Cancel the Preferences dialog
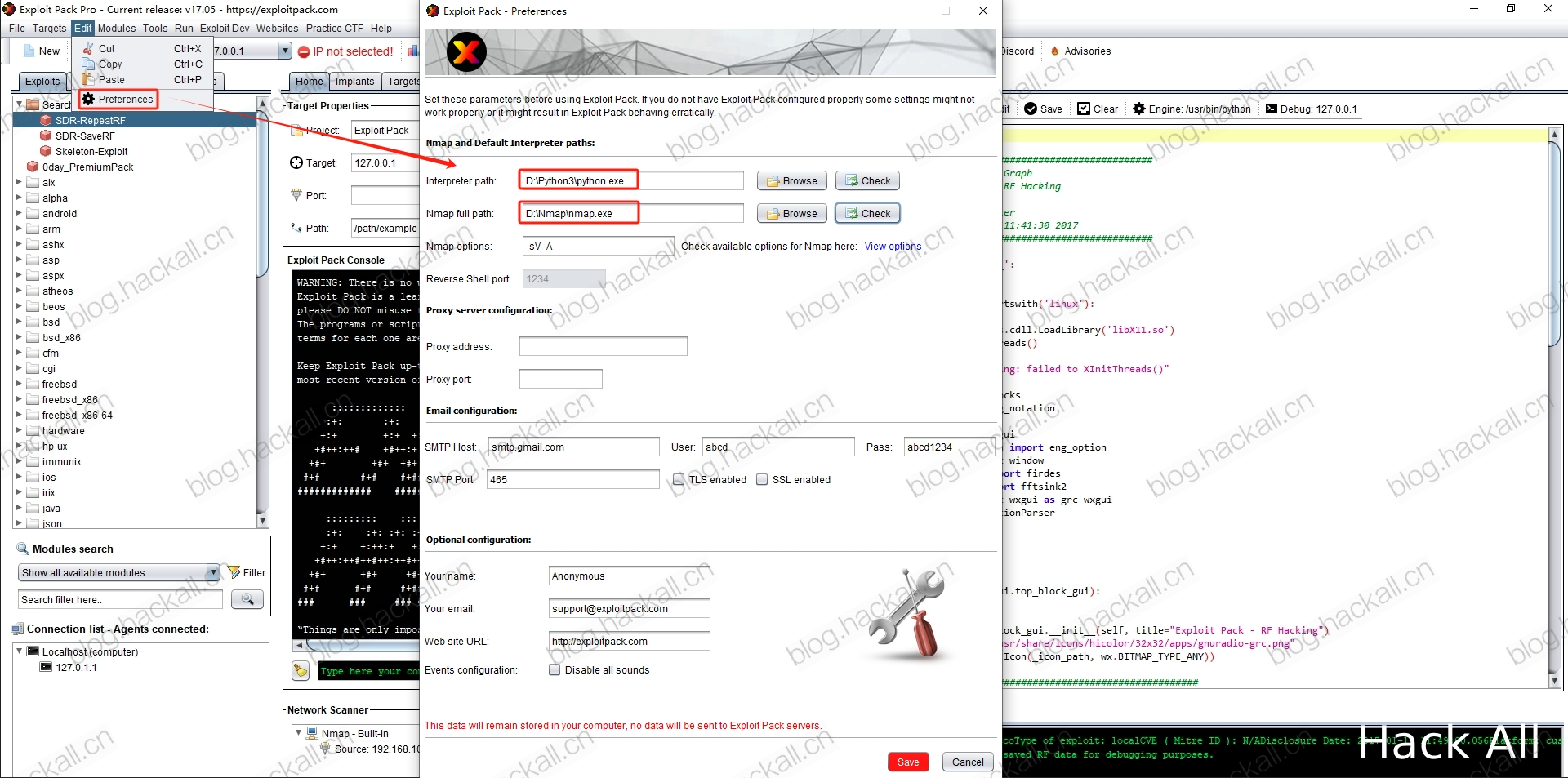This screenshot has height=778, width=1568. click(x=968, y=762)
